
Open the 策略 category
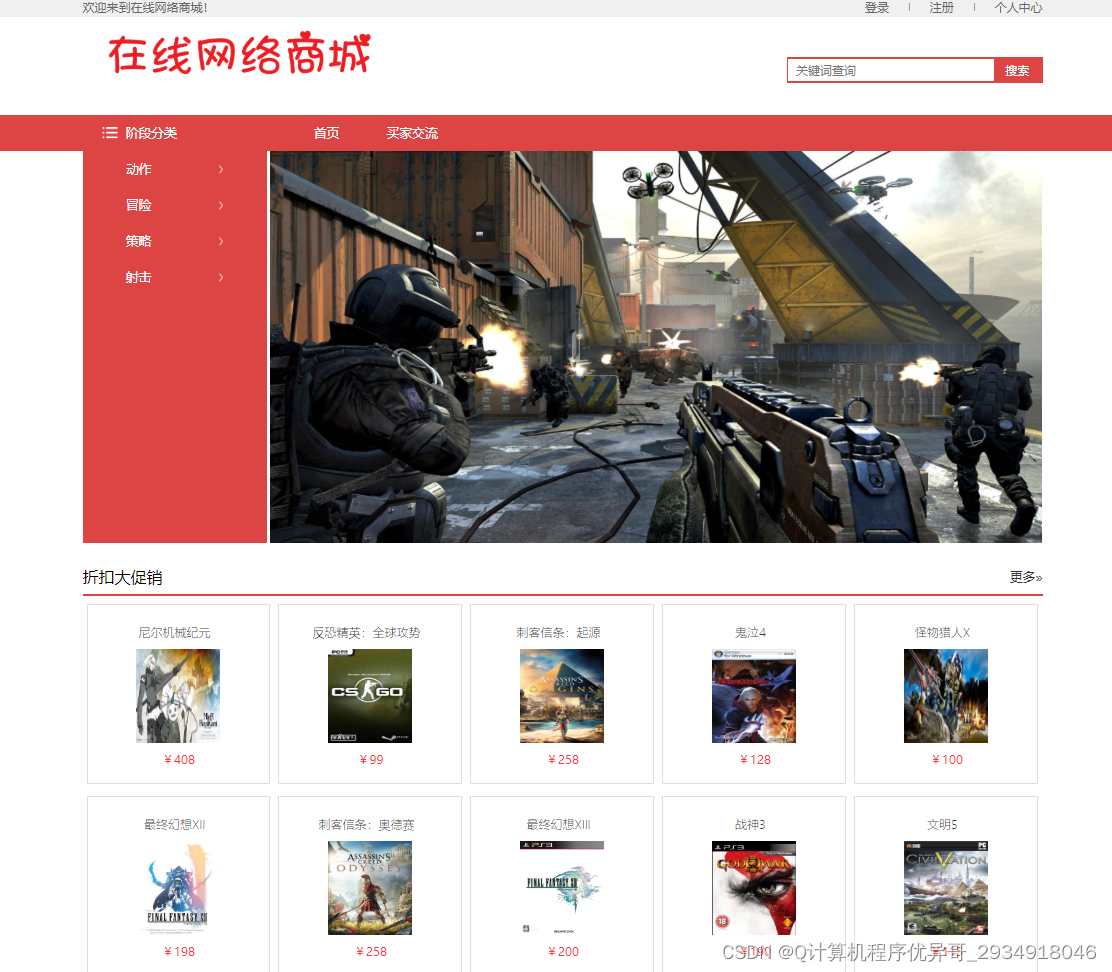[x=138, y=241]
